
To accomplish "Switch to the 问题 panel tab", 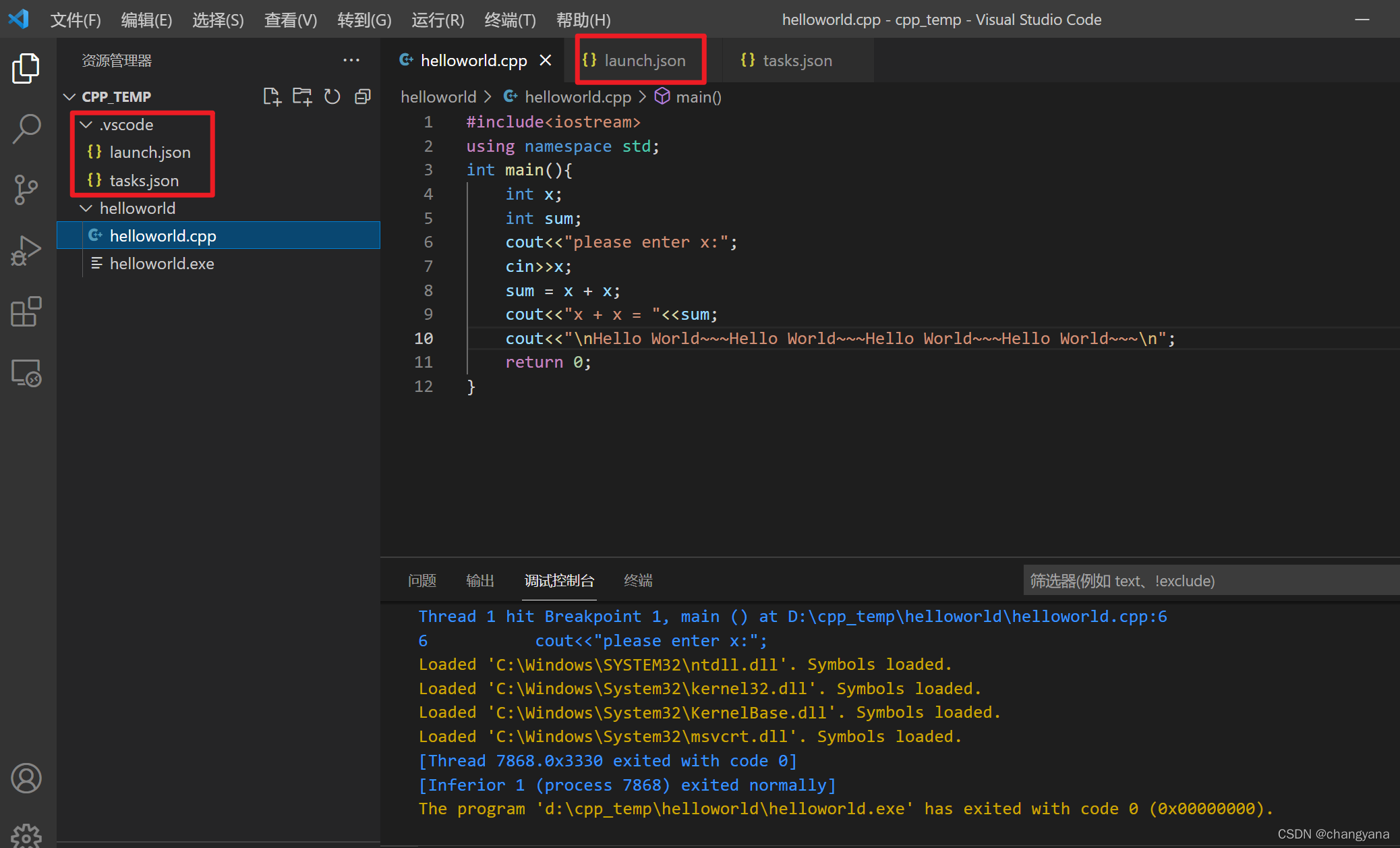I will coord(422,580).
